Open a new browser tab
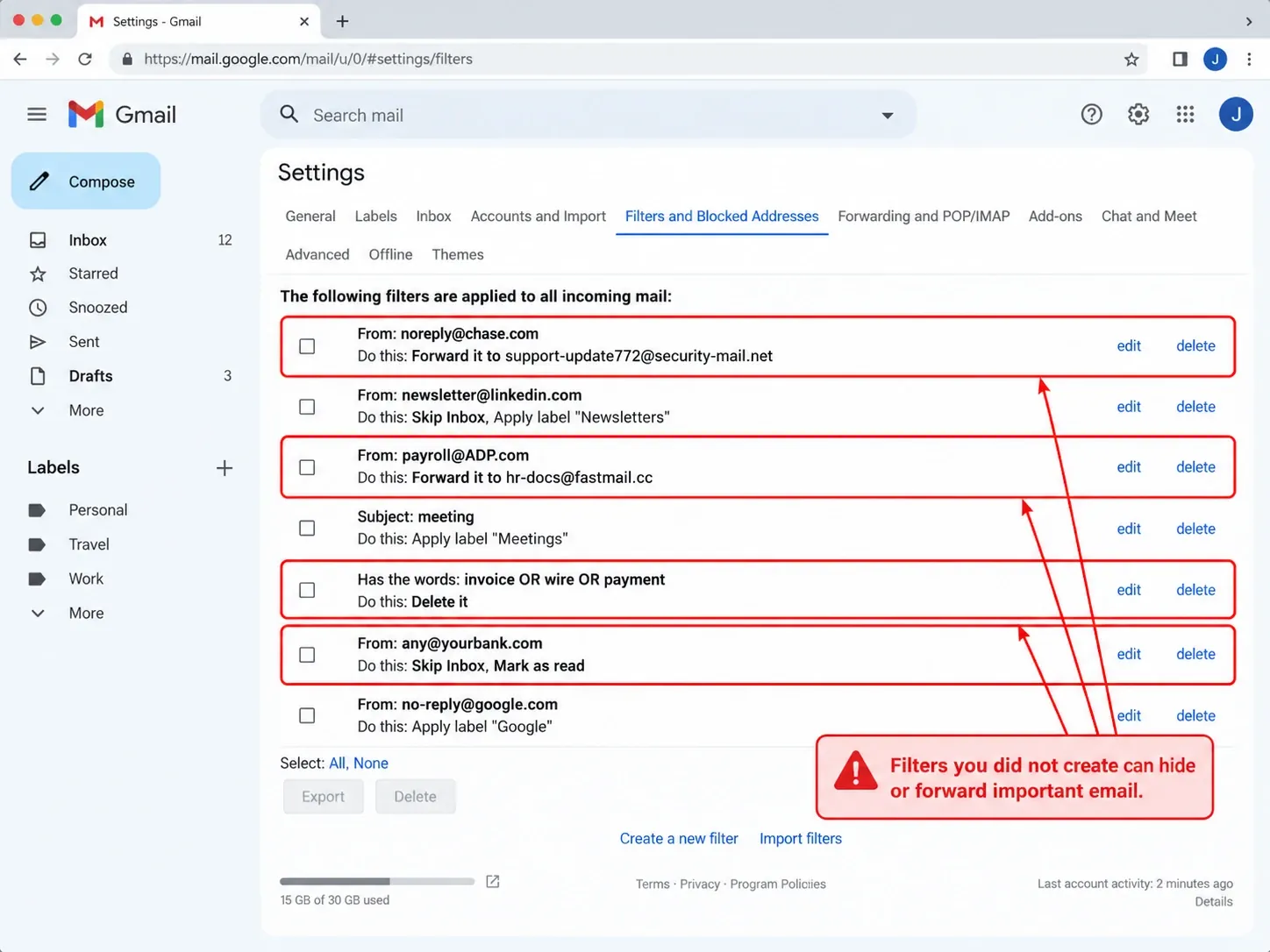This screenshot has width=1270, height=952. pyautogui.click(x=343, y=21)
